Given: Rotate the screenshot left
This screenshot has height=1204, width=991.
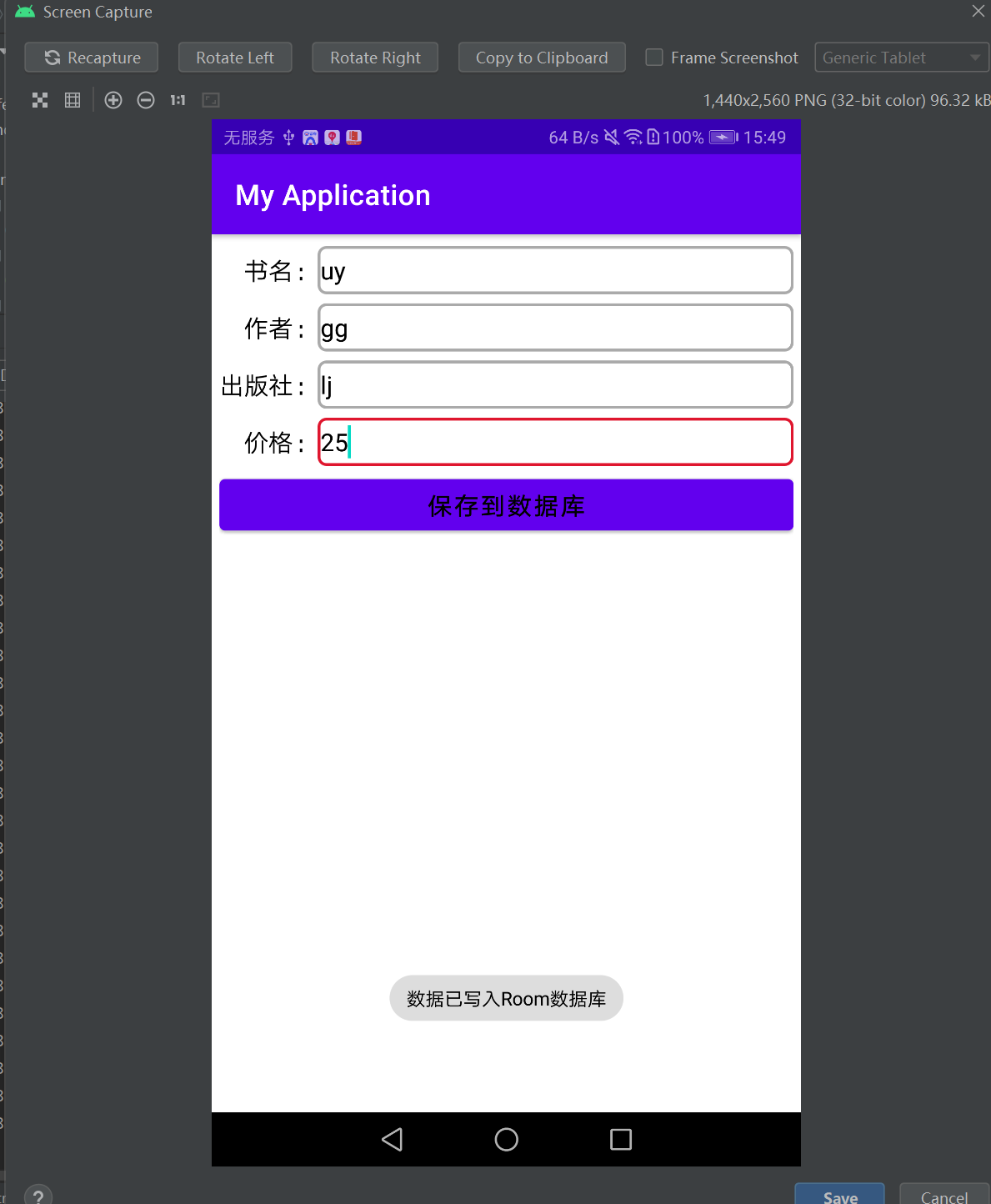Looking at the screenshot, I should [x=235, y=58].
